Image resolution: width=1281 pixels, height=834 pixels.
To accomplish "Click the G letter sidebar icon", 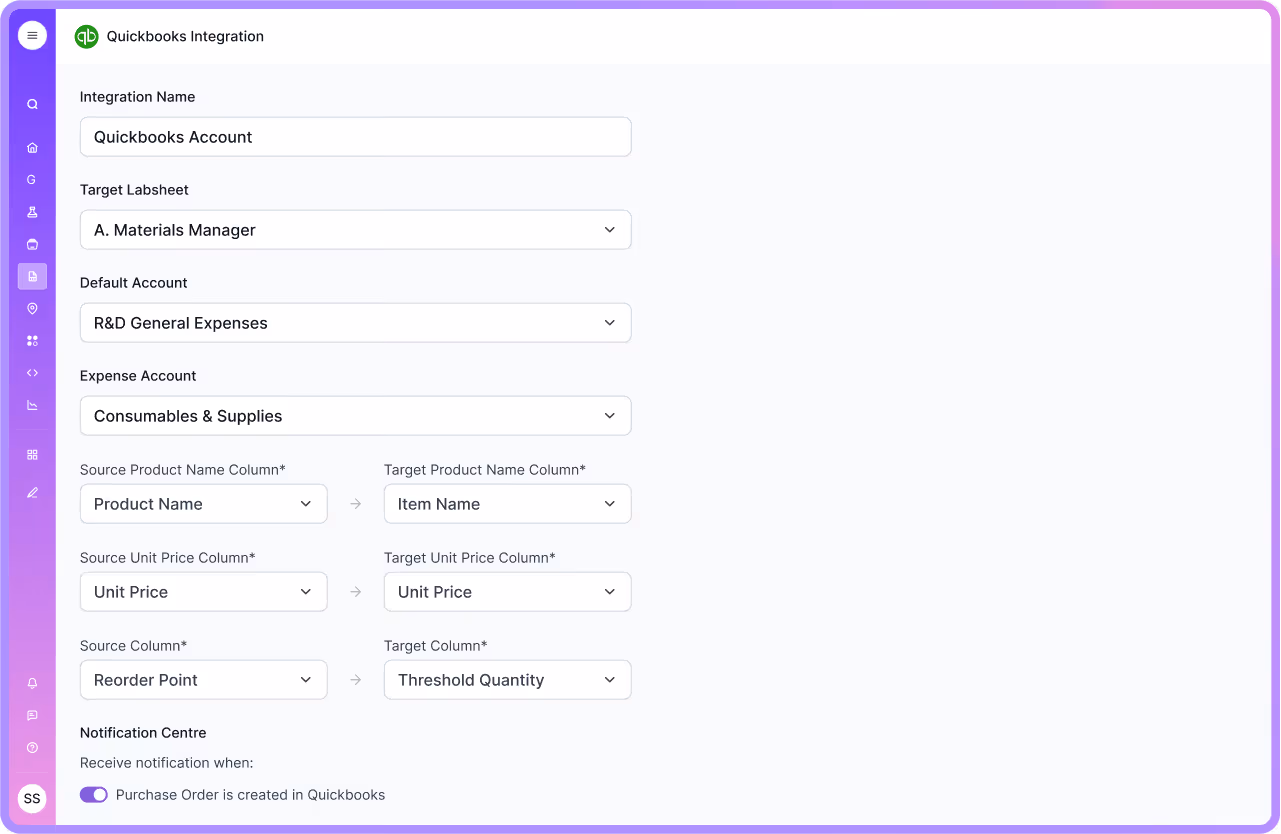I will coord(32,180).
